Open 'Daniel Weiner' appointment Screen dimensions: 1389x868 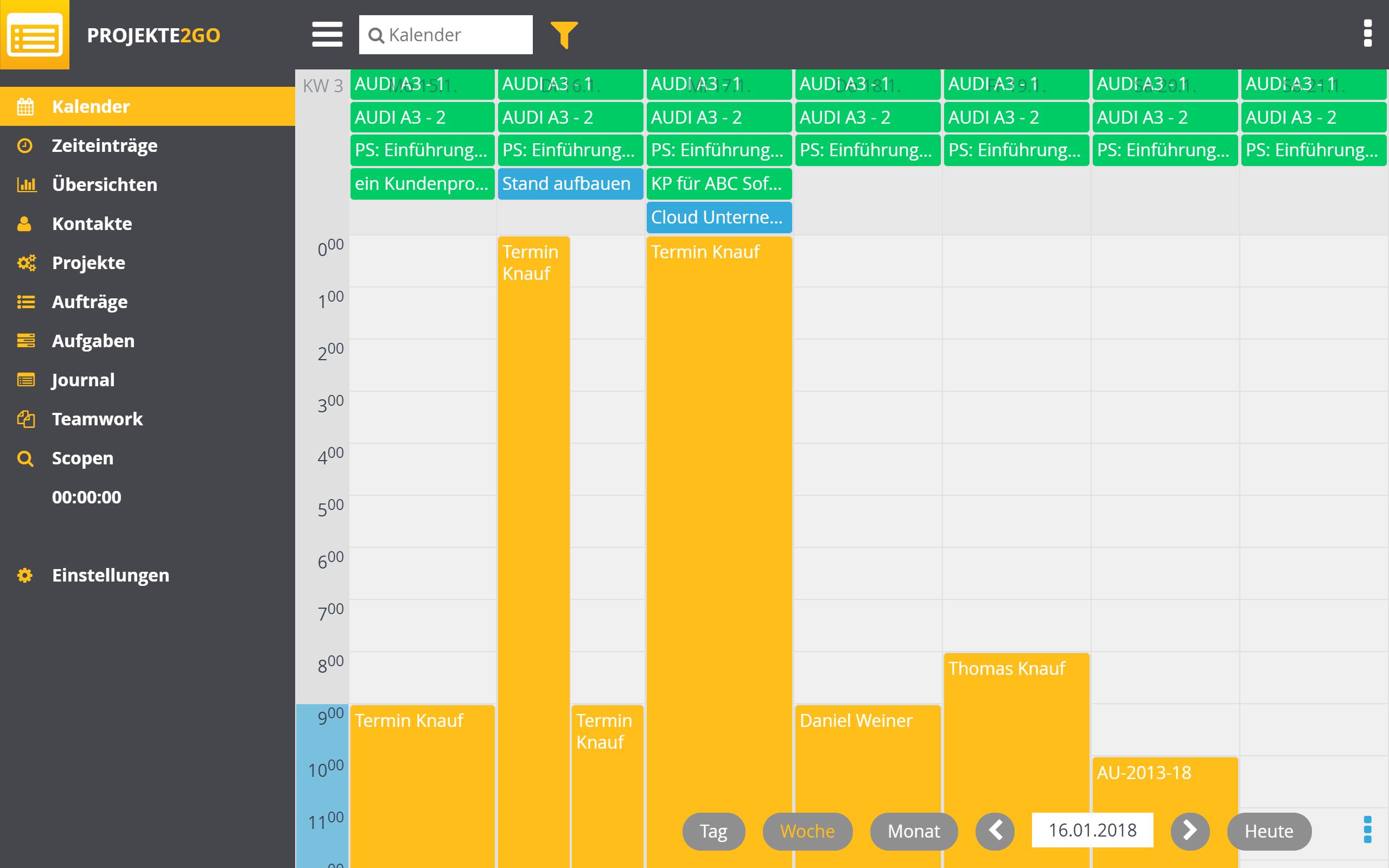(x=868, y=787)
